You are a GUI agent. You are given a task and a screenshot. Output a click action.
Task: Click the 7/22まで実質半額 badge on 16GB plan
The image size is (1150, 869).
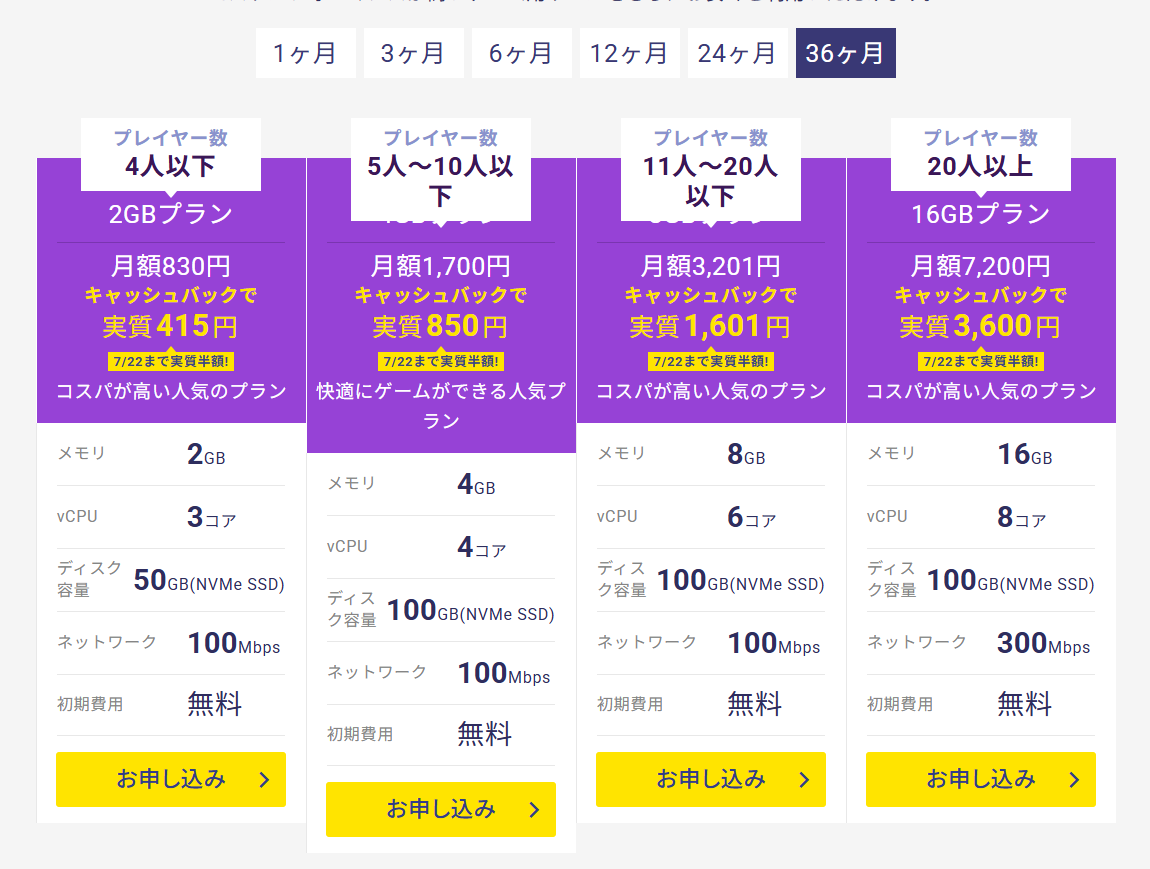click(x=981, y=361)
